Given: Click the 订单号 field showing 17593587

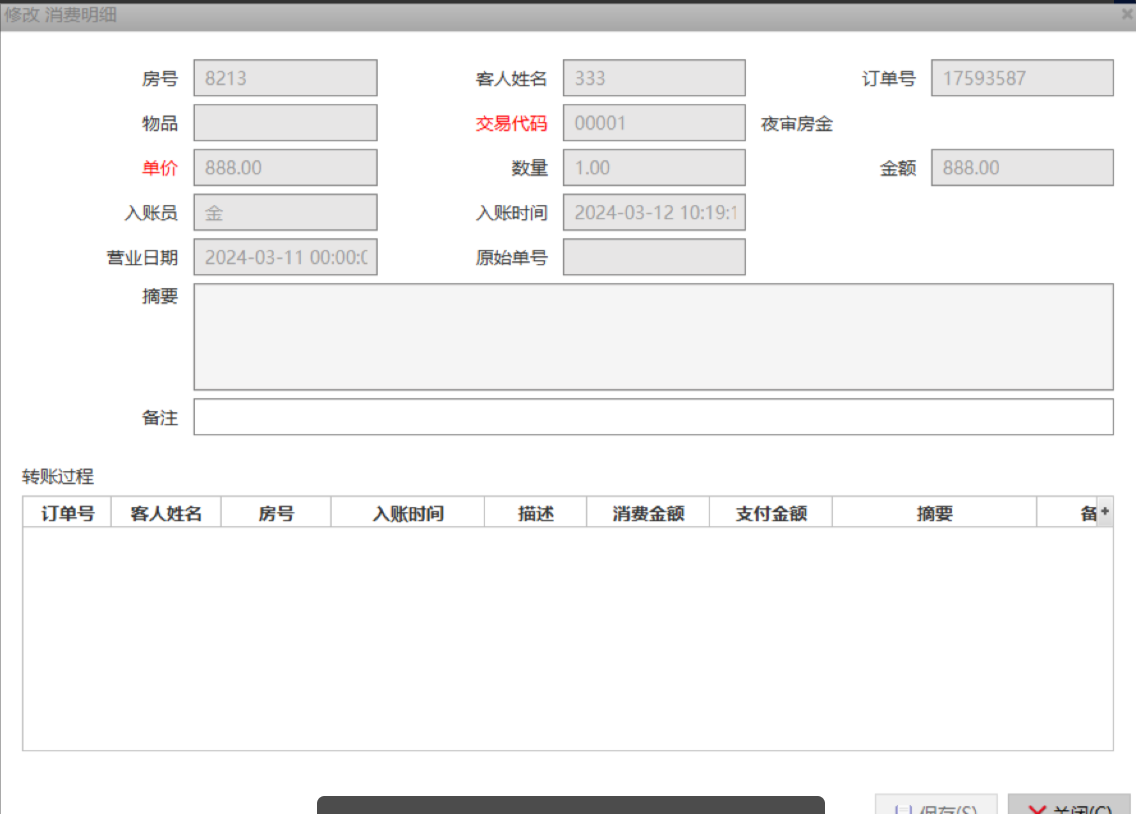Looking at the screenshot, I should pos(1022,78).
